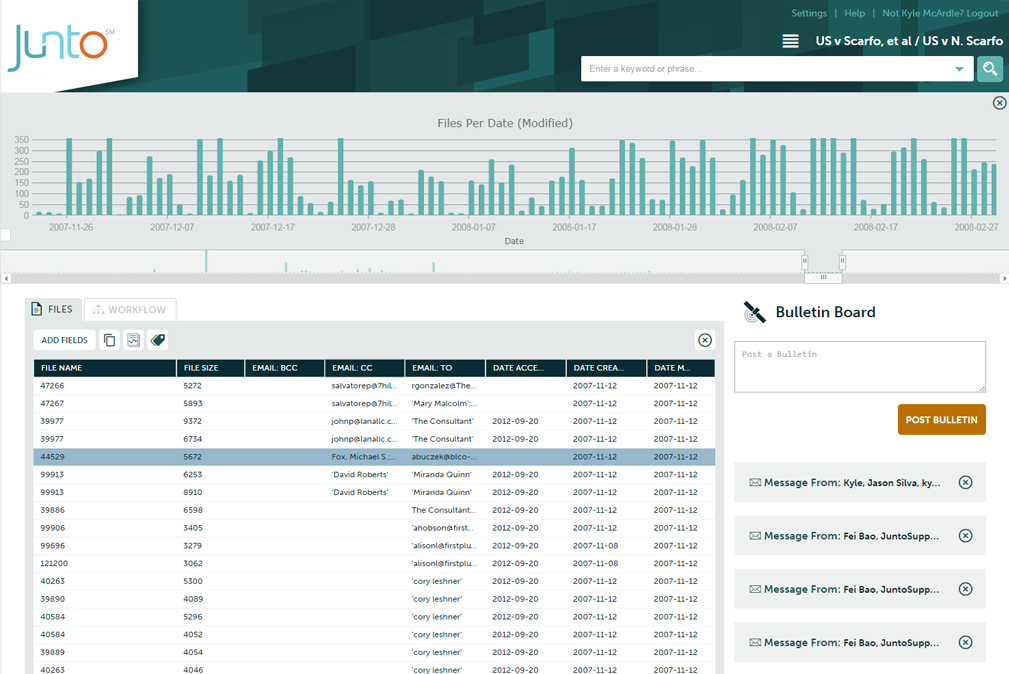The height and width of the screenshot is (674, 1009).
Task: Switch to the Workflow tab
Action: [130, 310]
